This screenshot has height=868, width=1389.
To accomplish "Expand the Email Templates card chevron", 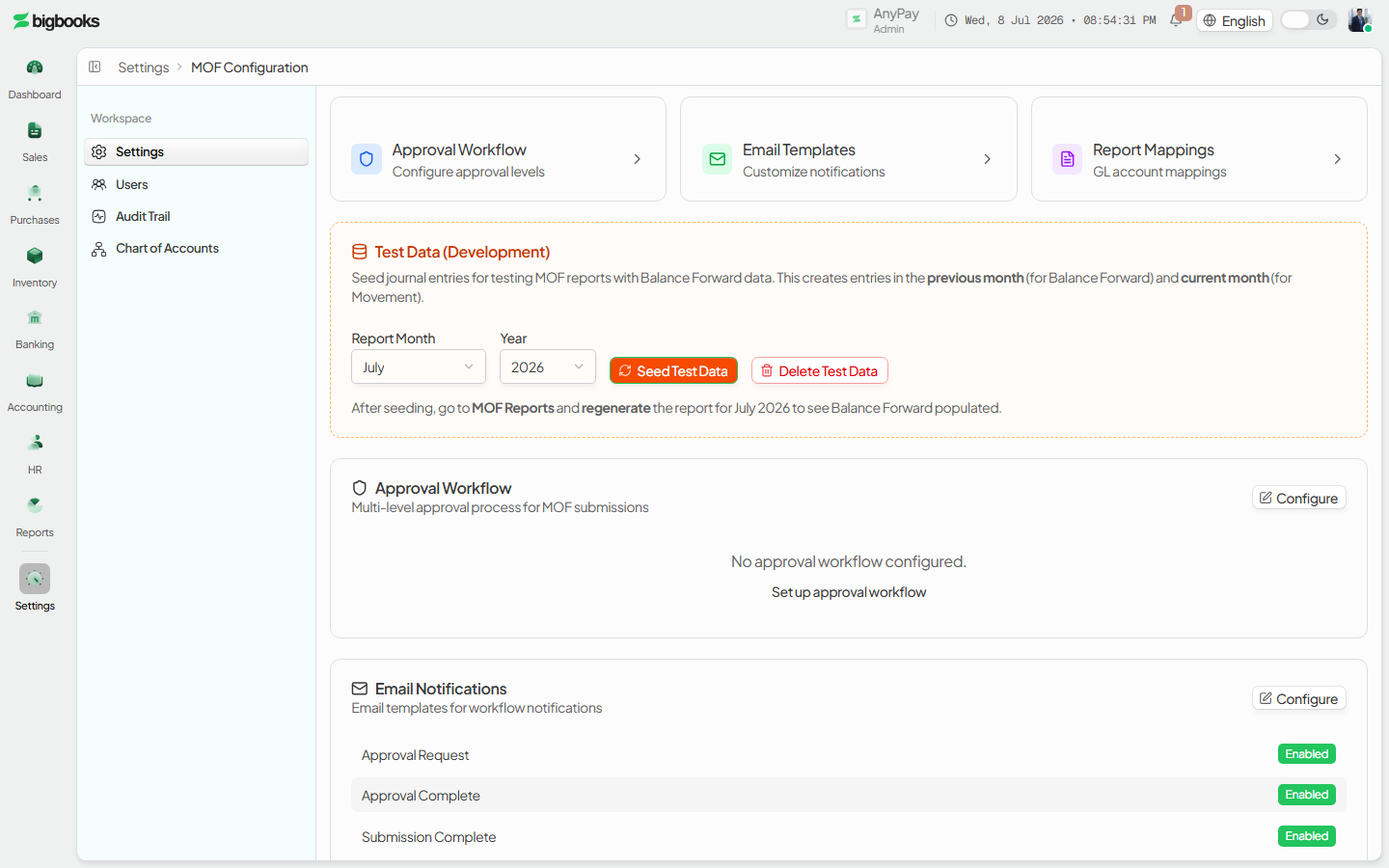I will (987, 159).
